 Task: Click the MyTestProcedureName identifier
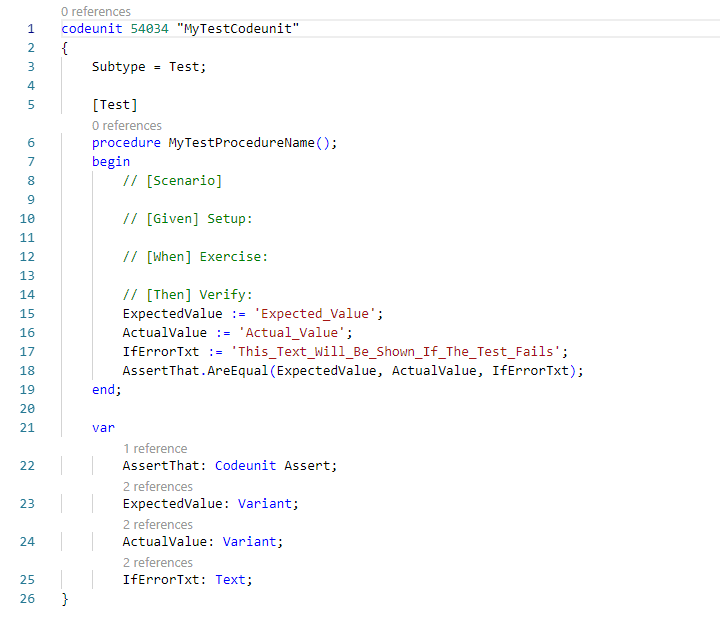pyautogui.click(x=242, y=143)
